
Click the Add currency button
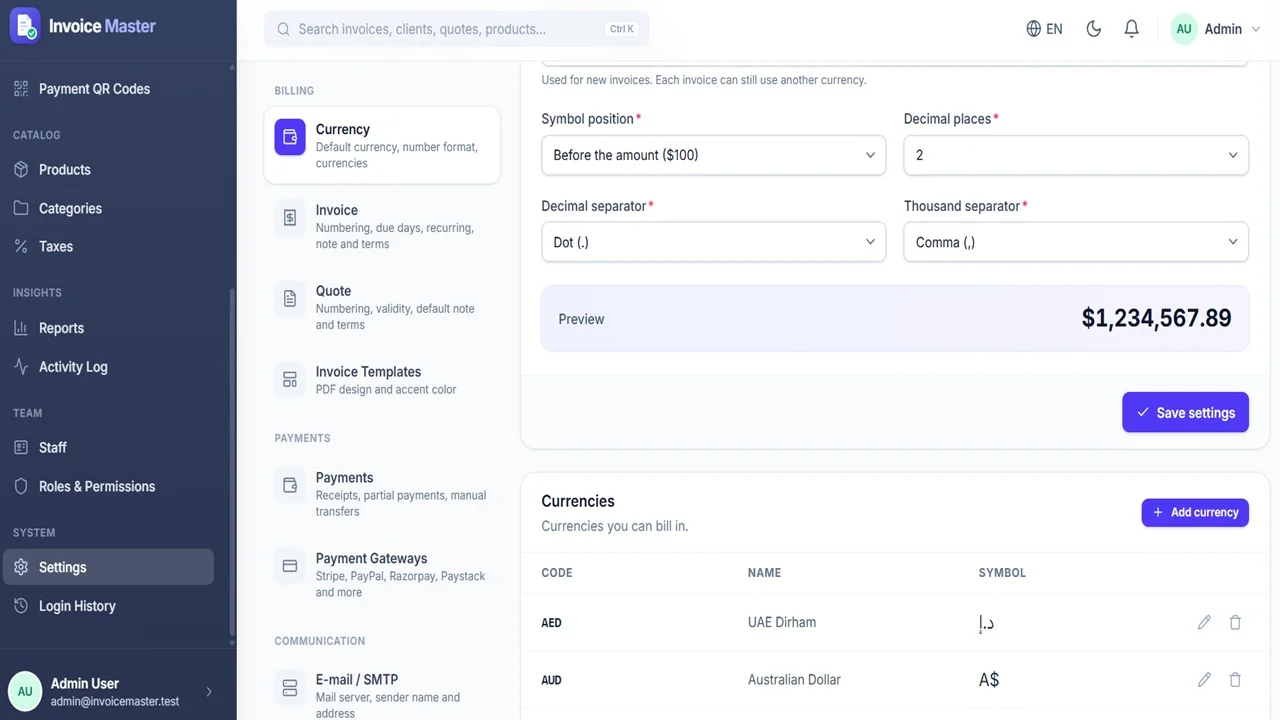(x=1195, y=512)
